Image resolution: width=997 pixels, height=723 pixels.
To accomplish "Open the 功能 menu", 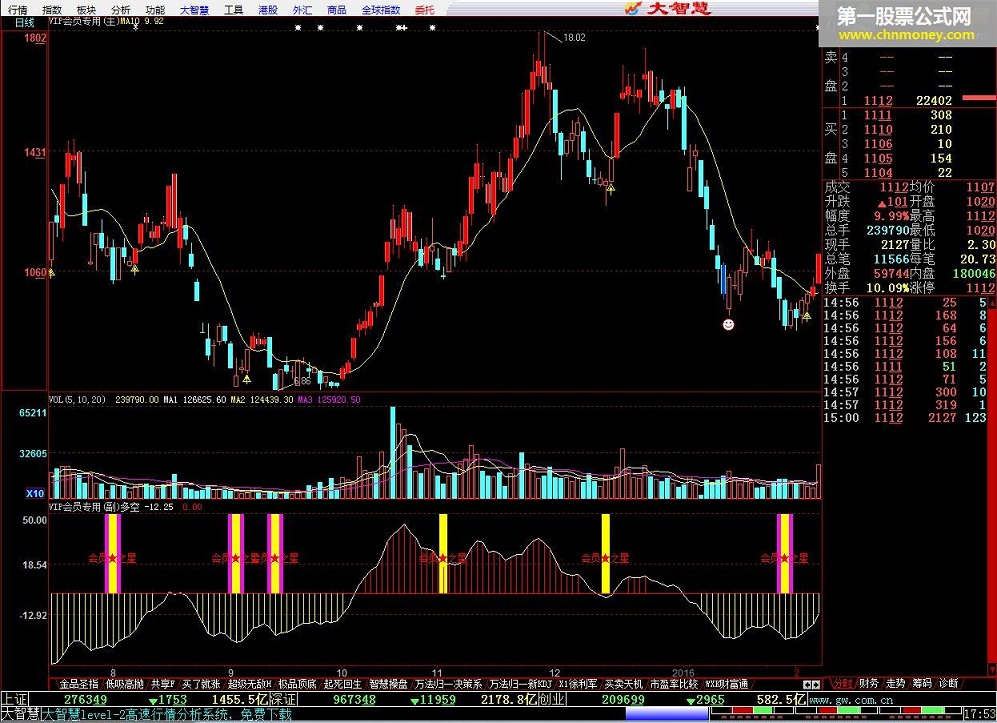I will coord(155,10).
